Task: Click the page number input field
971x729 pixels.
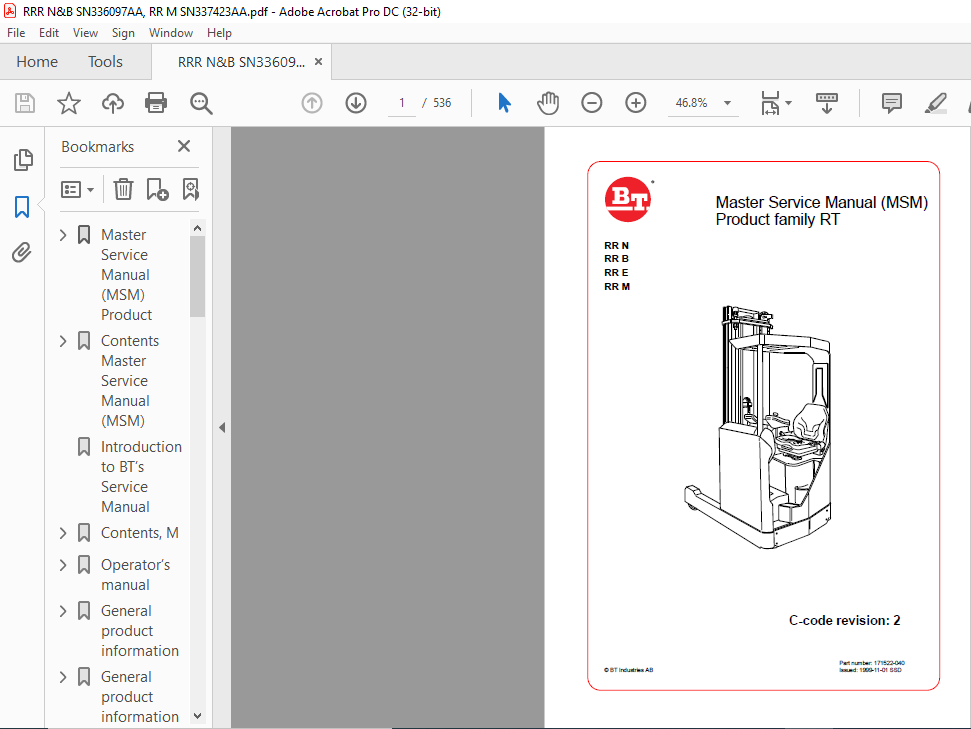Action: (x=402, y=103)
